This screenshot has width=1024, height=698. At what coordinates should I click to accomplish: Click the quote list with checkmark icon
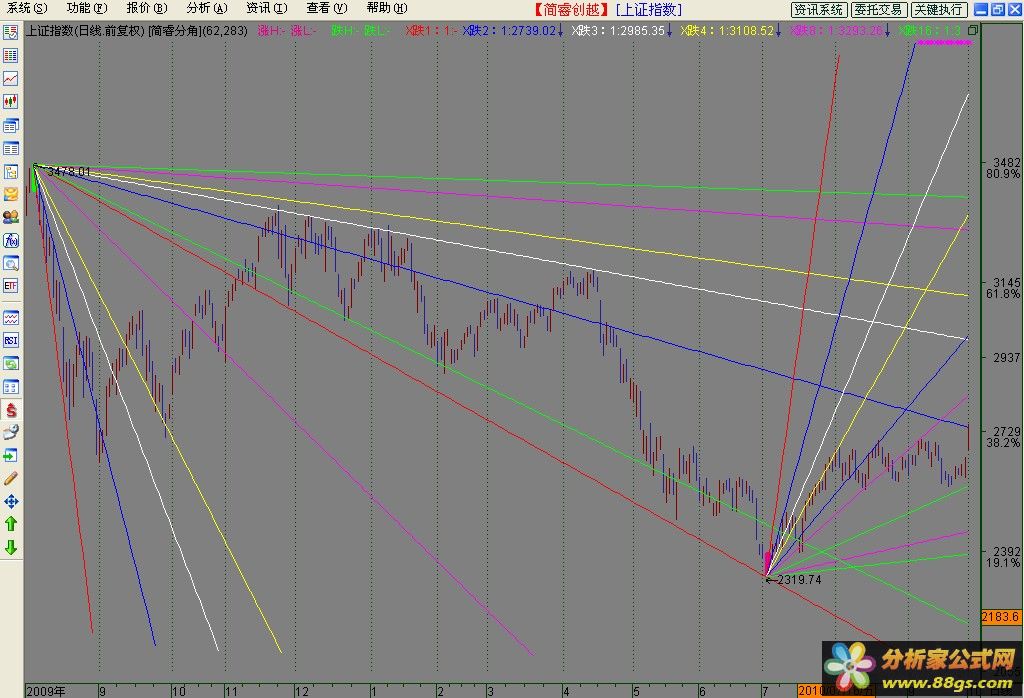(x=10, y=33)
